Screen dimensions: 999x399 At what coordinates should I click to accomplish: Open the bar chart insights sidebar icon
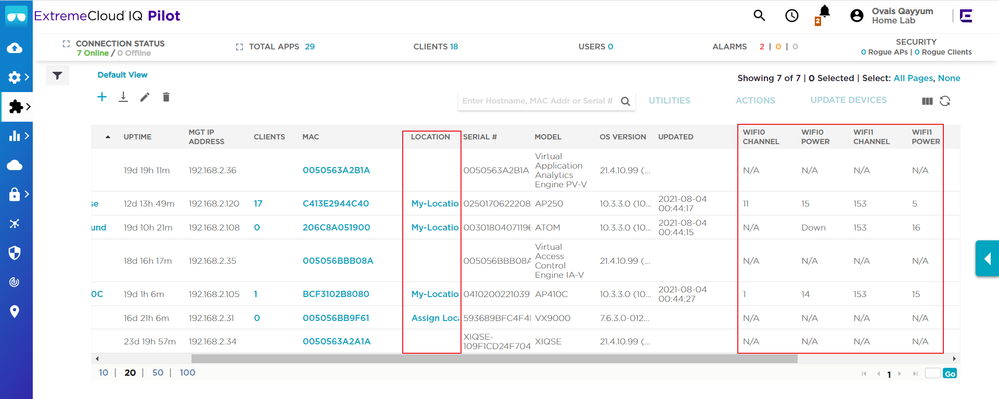click(x=14, y=136)
